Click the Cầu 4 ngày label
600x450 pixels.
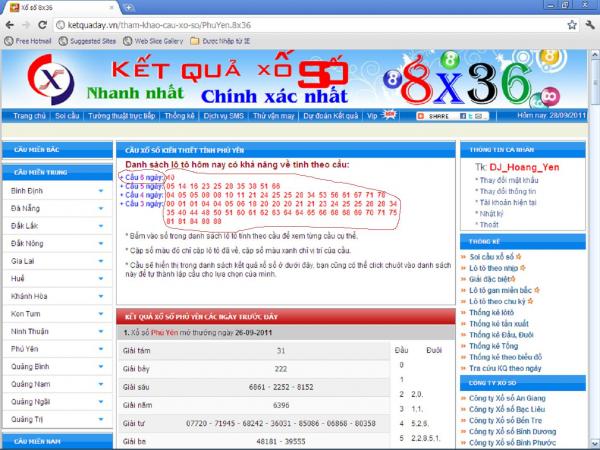point(142,195)
